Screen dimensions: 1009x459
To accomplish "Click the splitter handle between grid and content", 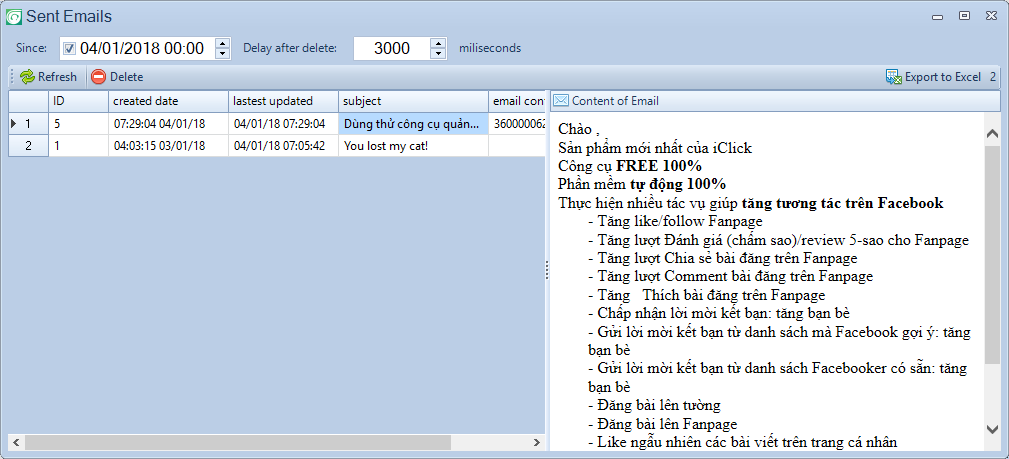I will point(547,270).
